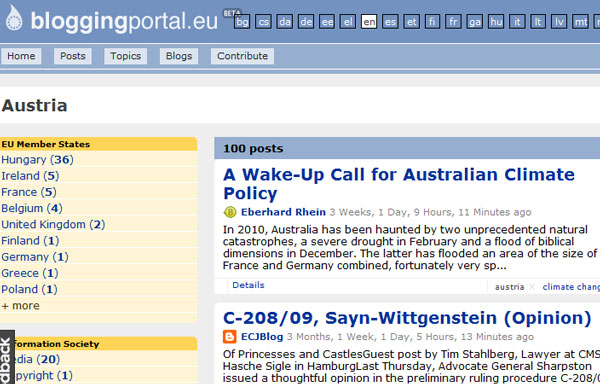This screenshot has width=600, height=384.
Task: Filter by United Kingdom (2)
Action: click(53, 225)
